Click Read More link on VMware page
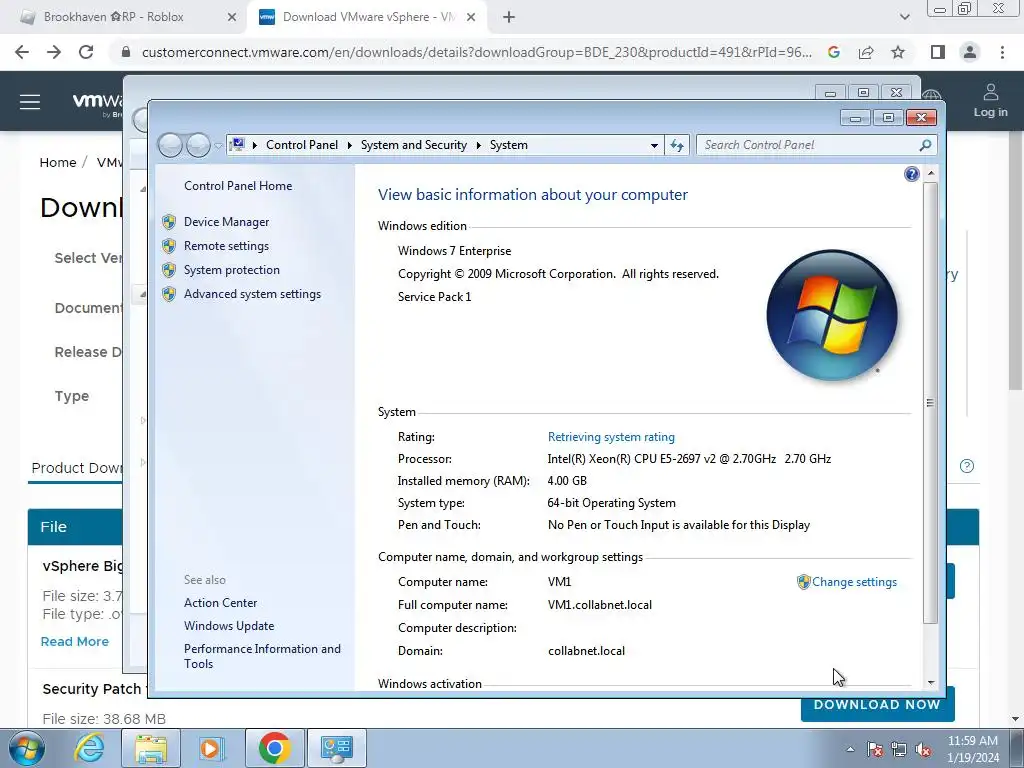Screen dimensions: 1024x768 pyautogui.click(x=74, y=642)
